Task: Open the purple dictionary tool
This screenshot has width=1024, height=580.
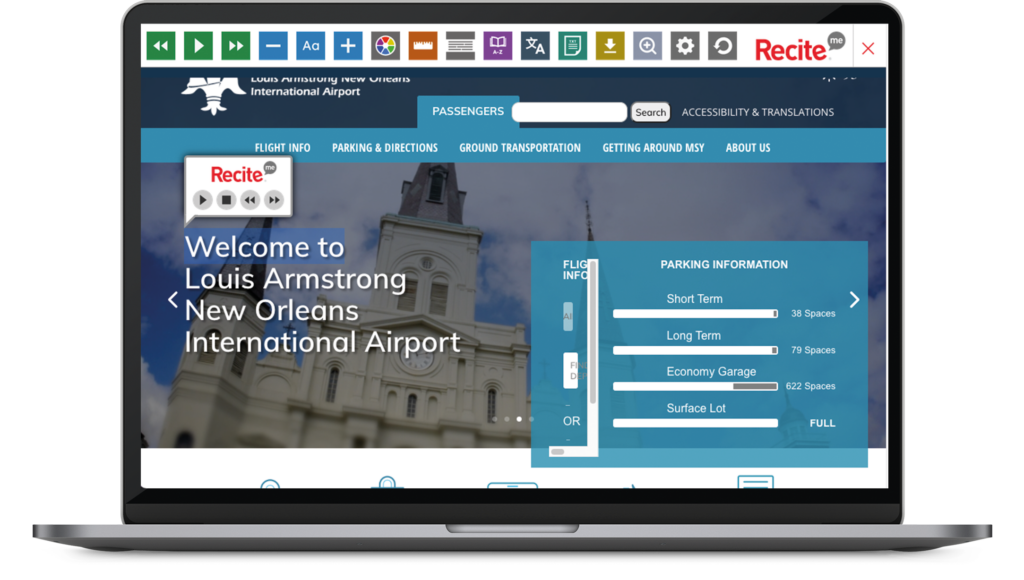Action: [498, 46]
